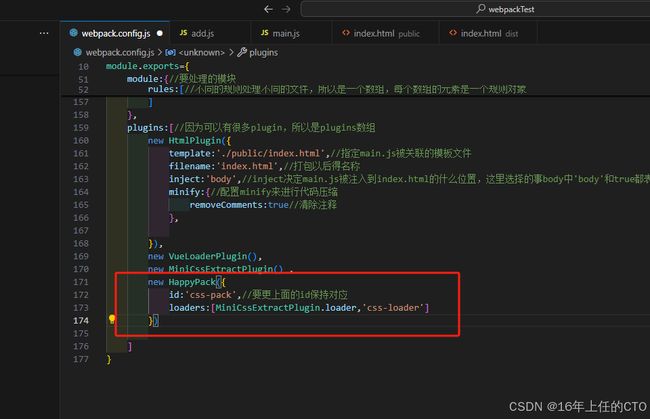This screenshot has width=650, height=419.
Task: Click the sticky header module.exports line
Action: point(148,66)
